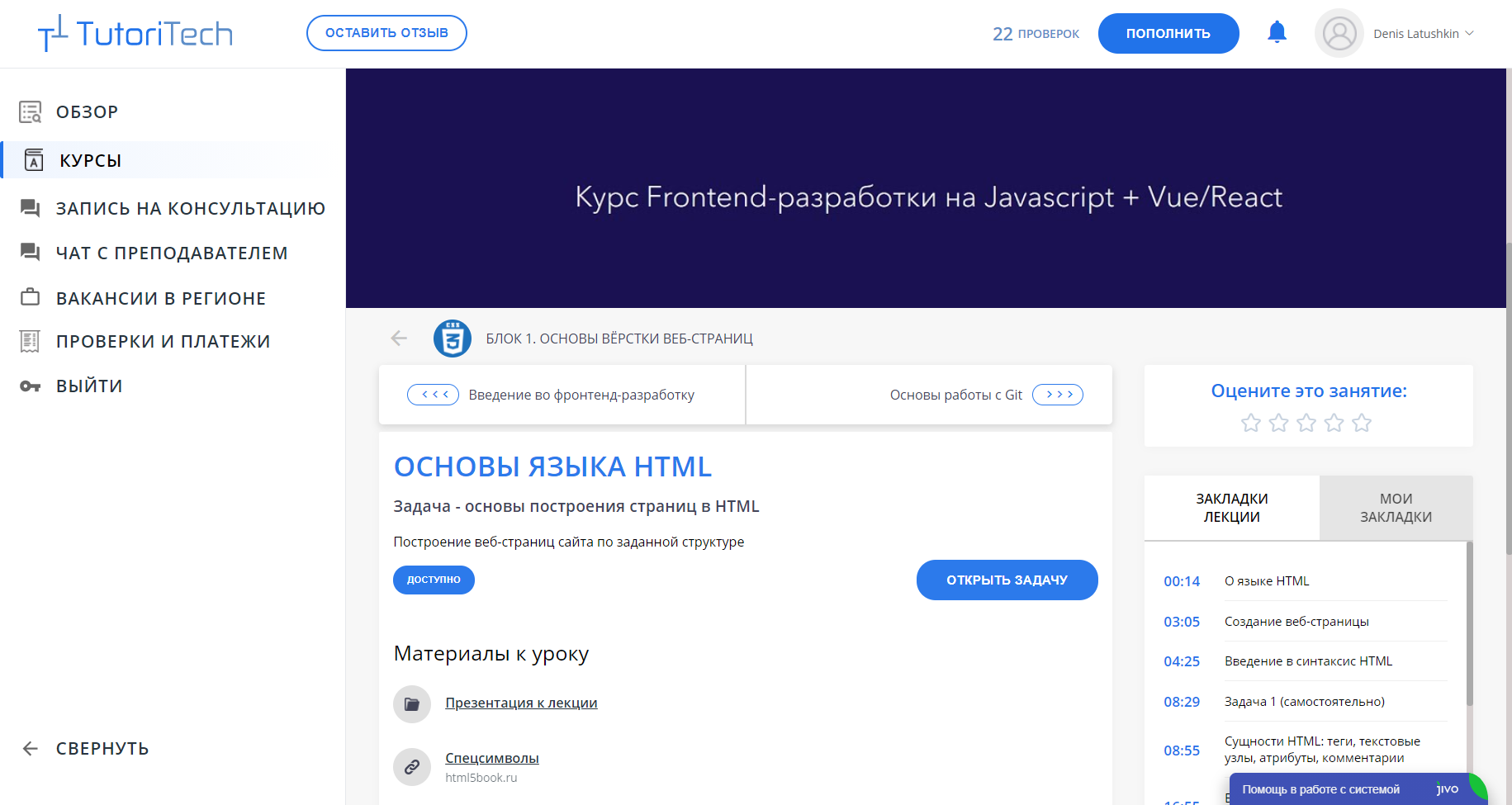This screenshot has height=805, width=1512.
Task: Open the user profile avatar icon
Action: 1339,34
